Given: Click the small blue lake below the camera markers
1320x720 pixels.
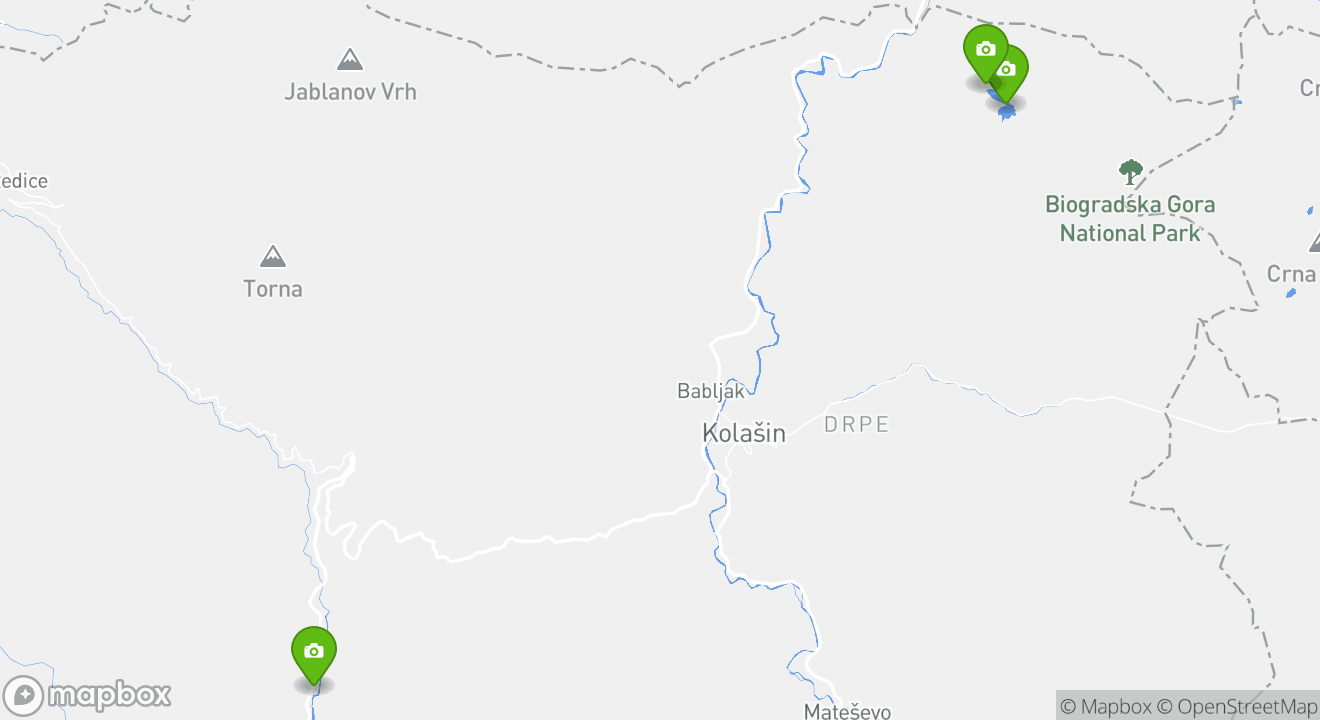Looking at the screenshot, I should (x=1006, y=110).
